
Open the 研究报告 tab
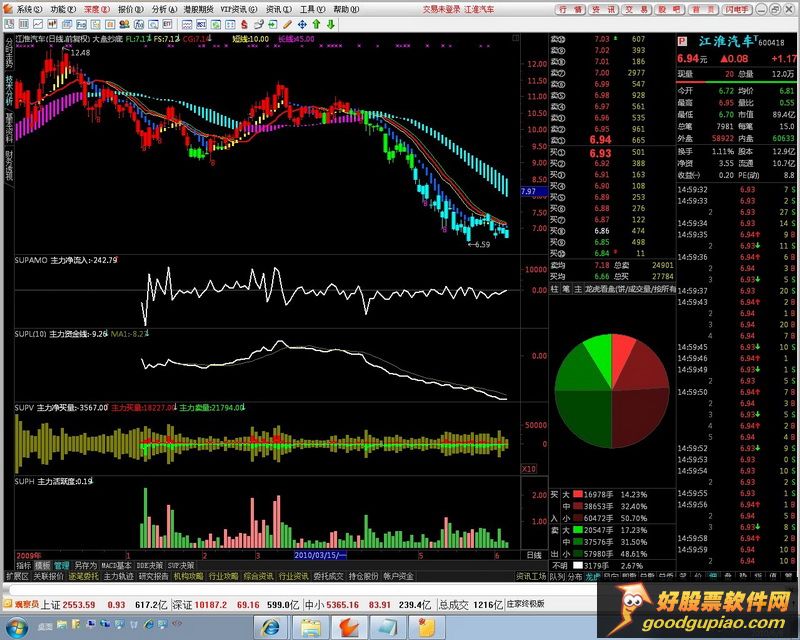154,576
